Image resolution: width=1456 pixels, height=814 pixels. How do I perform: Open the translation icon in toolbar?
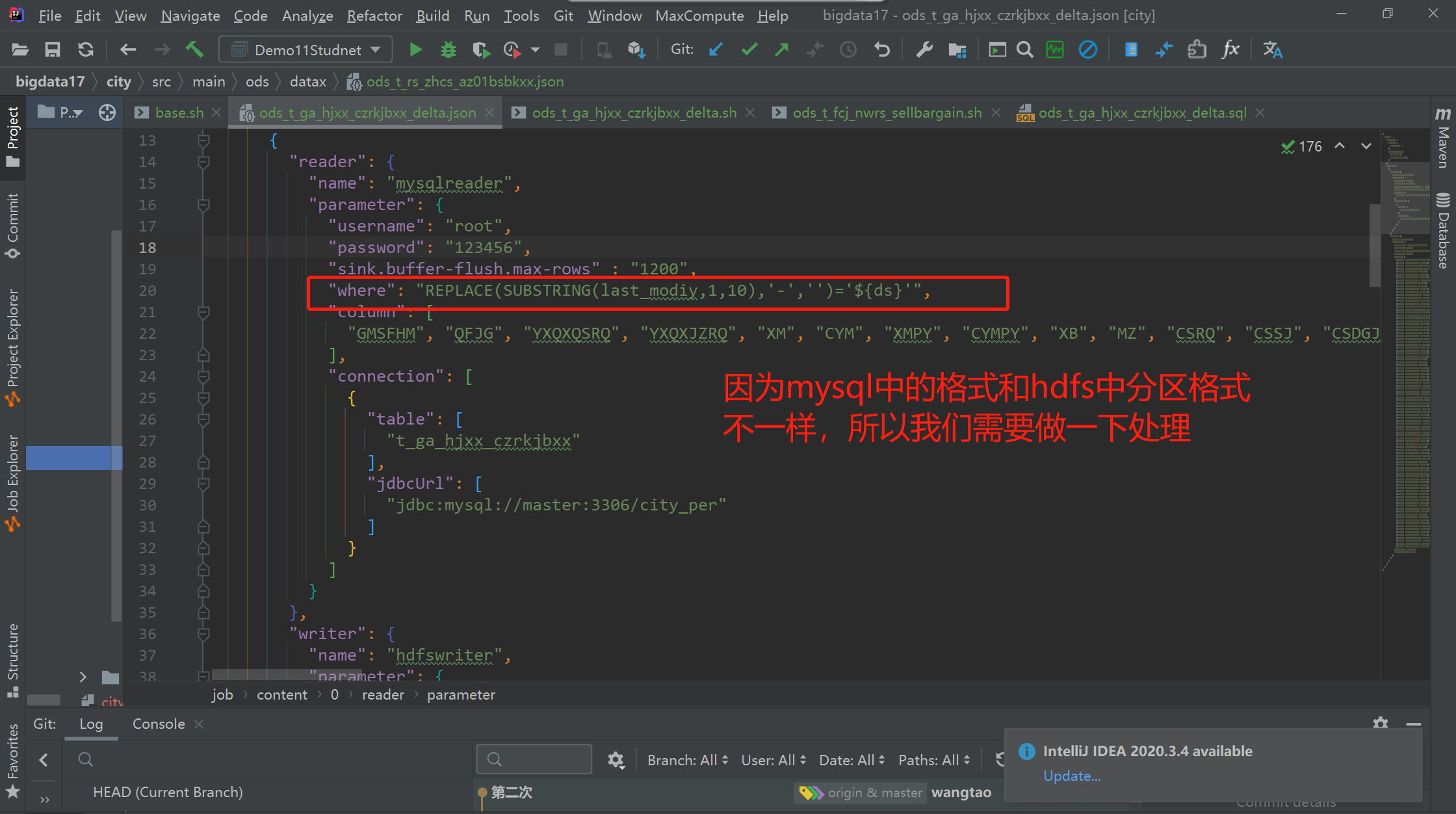1272,50
